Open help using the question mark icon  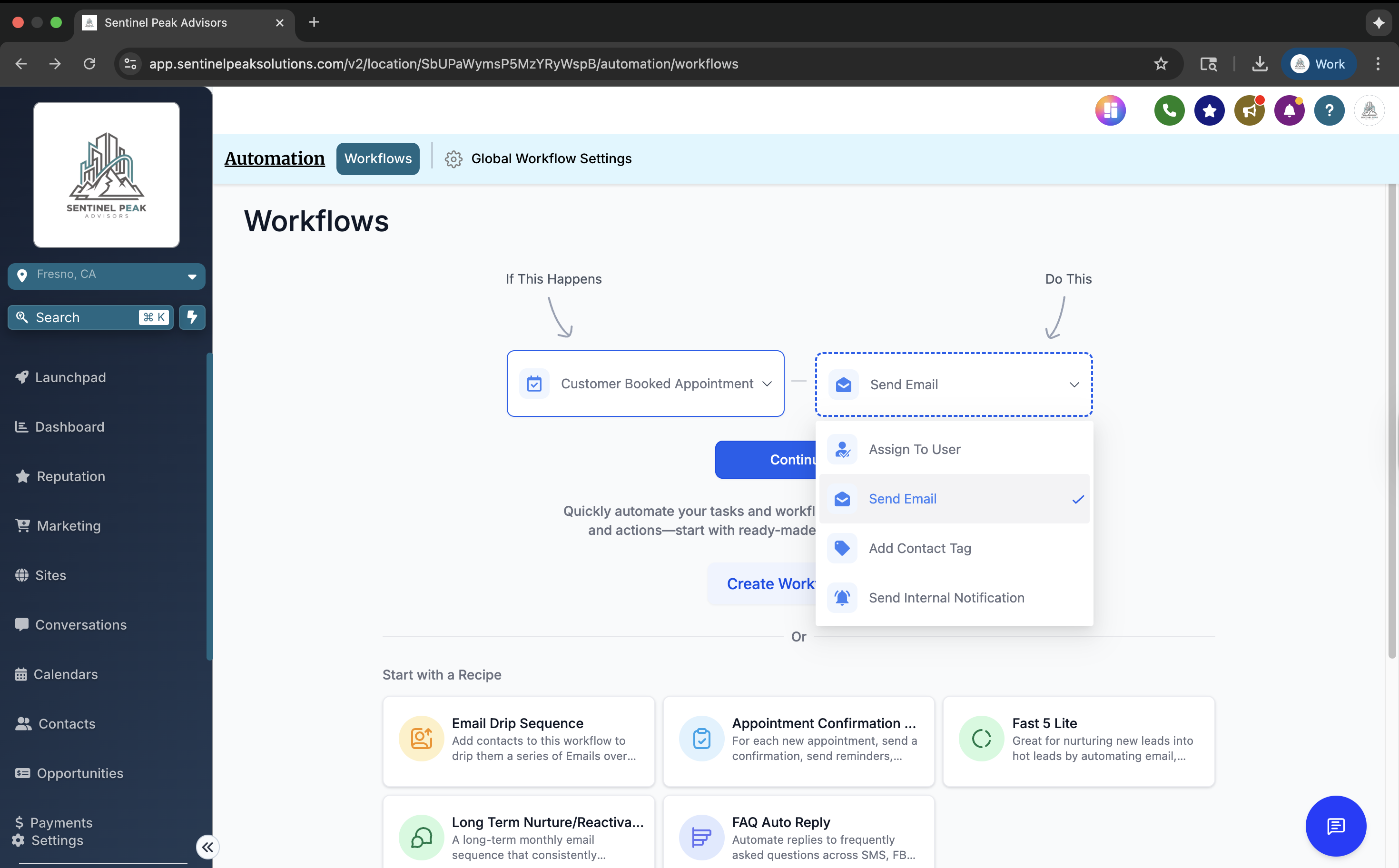click(1330, 110)
